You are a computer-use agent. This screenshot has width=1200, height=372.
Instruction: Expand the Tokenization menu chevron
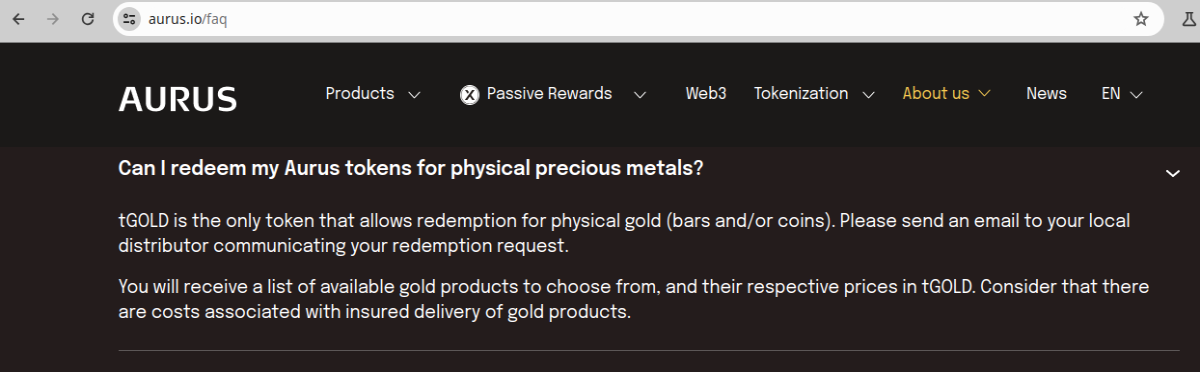[868, 95]
